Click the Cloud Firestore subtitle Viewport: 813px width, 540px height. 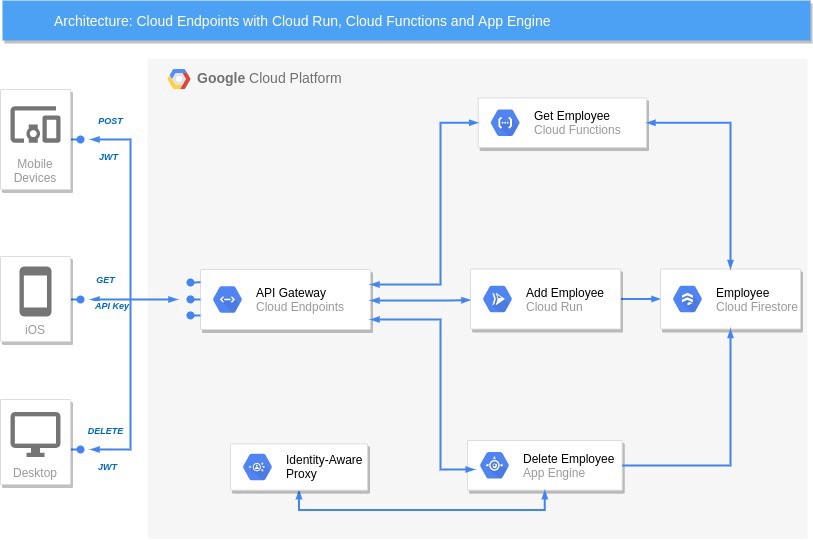pyautogui.click(x=756, y=307)
